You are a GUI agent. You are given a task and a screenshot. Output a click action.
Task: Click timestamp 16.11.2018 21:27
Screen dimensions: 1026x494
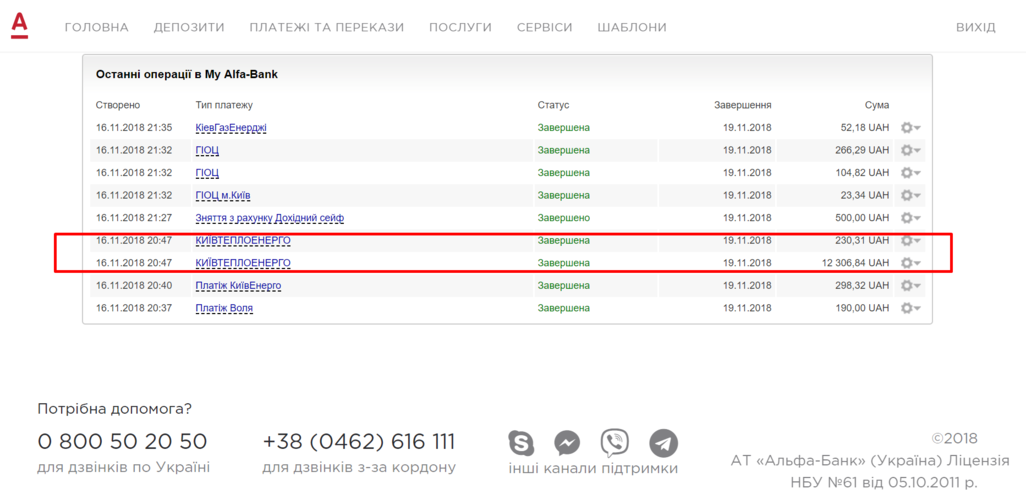point(133,218)
